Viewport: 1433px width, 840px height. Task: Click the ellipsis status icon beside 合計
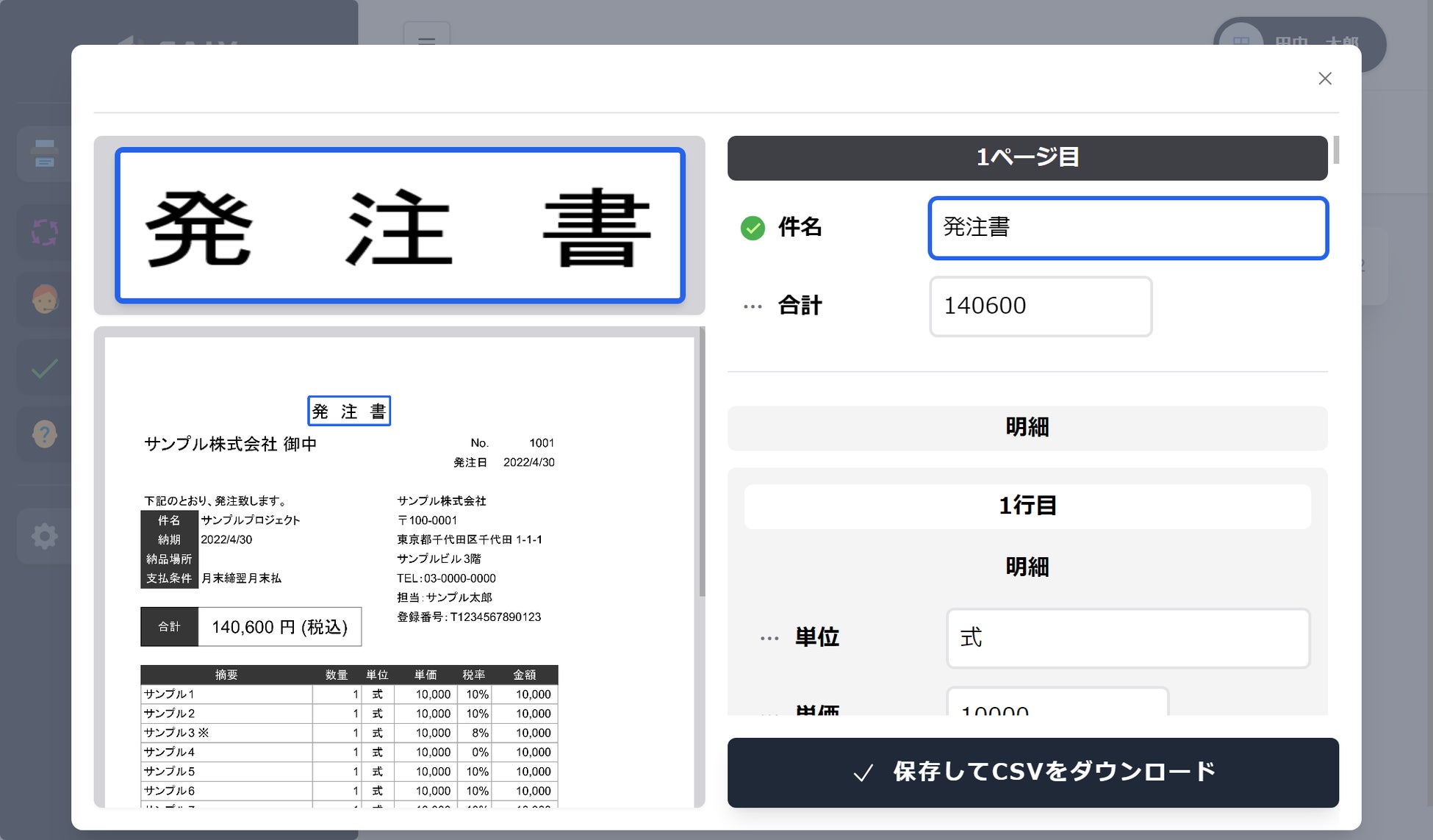coord(753,306)
